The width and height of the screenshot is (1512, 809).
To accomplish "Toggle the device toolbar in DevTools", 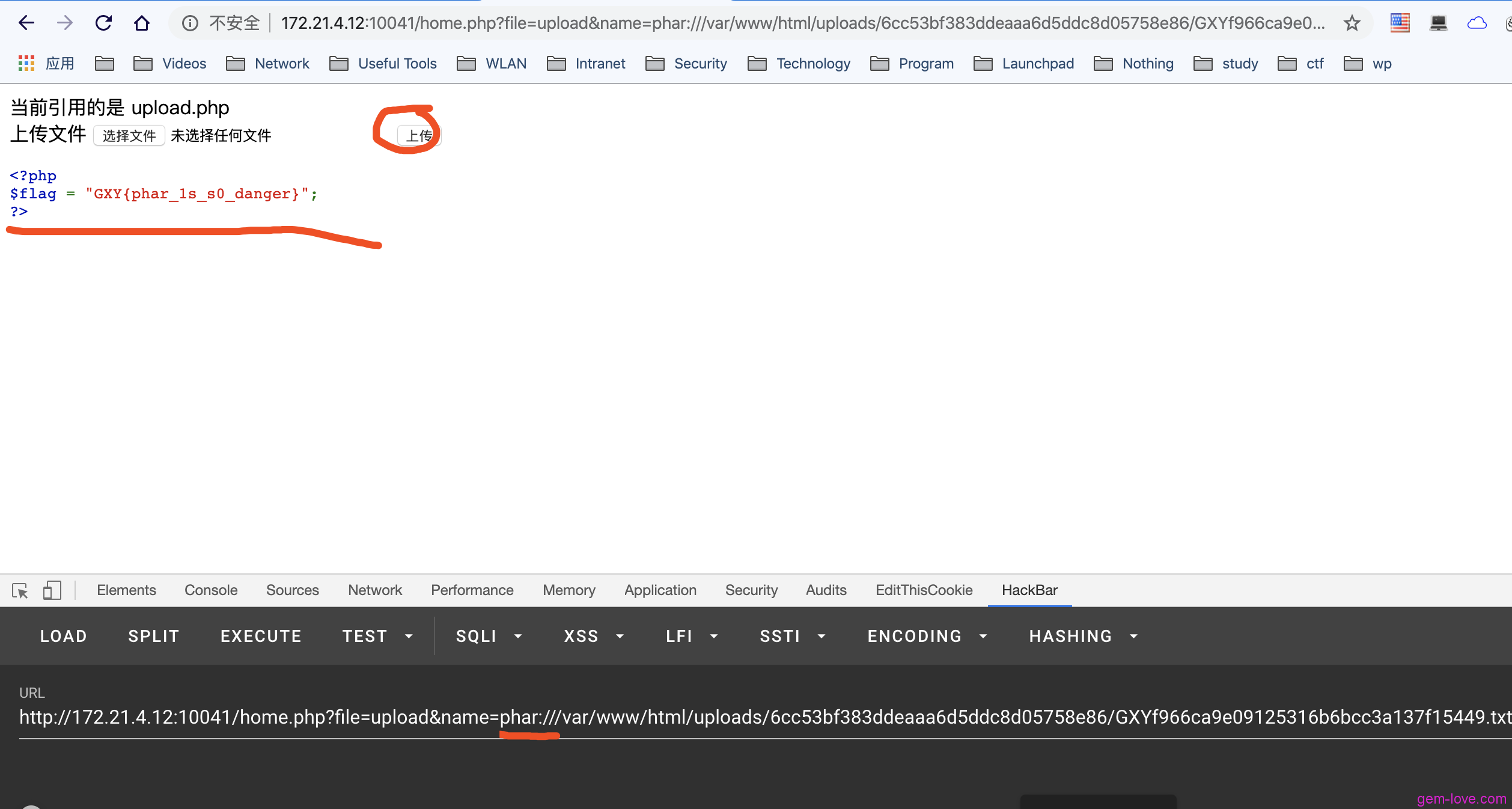I will (52, 590).
